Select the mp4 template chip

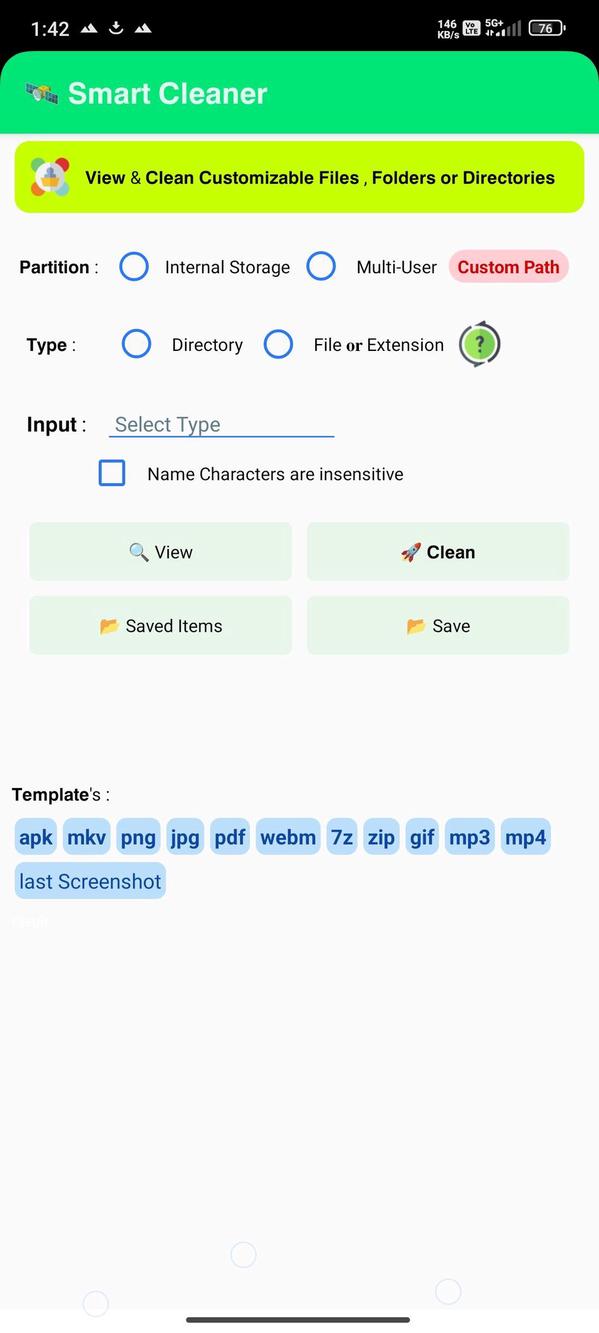(x=526, y=837)
